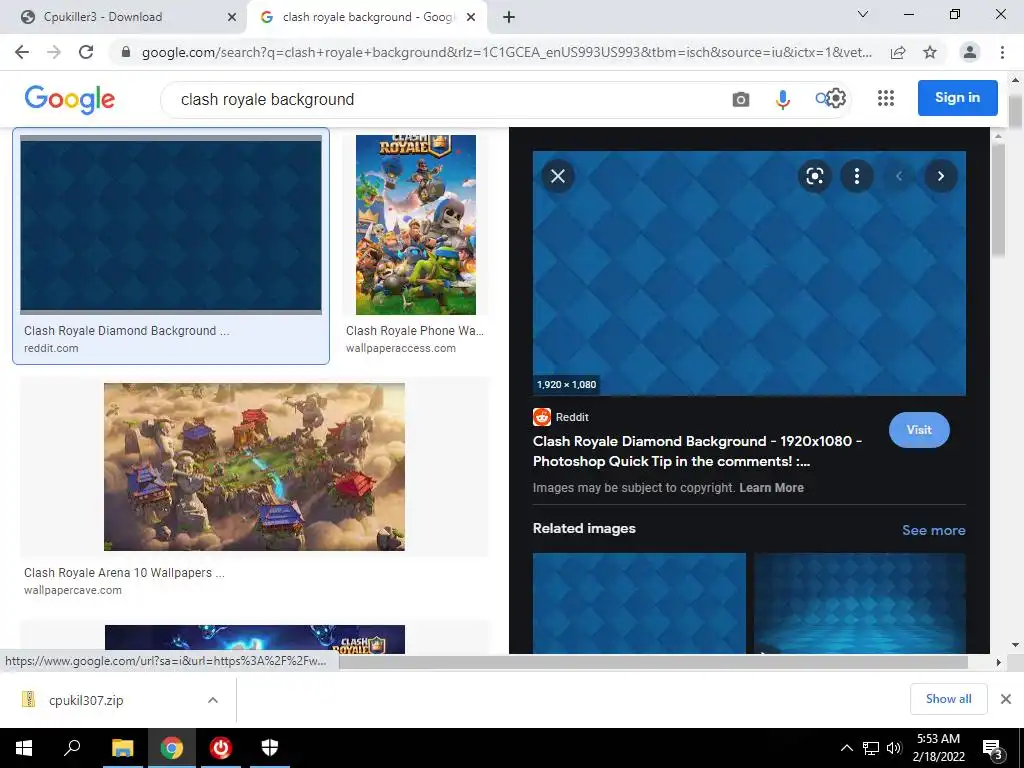This screenshot has width=1024, height=768.
Task: Show hidden system tray icons
Action: [846, 748]
